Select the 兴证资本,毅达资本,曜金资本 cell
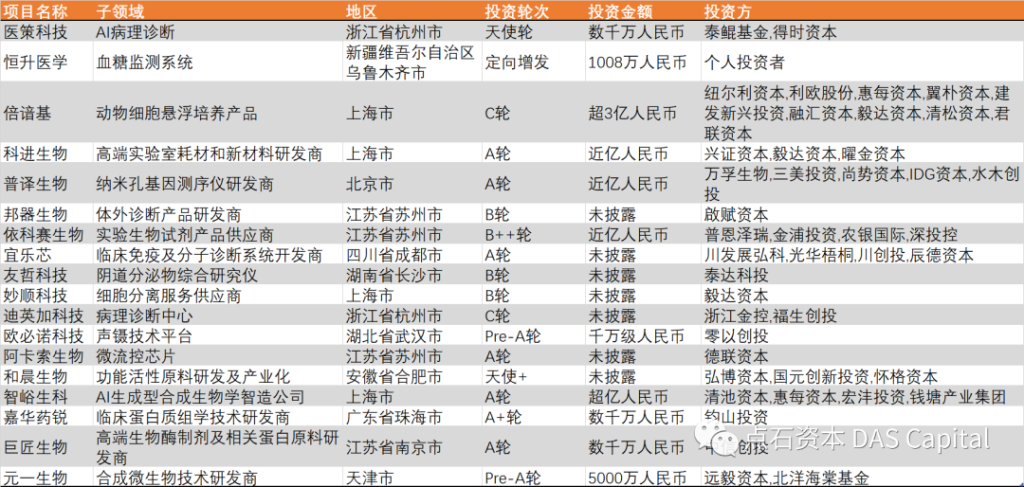 pyautogui.click(x=863, y=153)
